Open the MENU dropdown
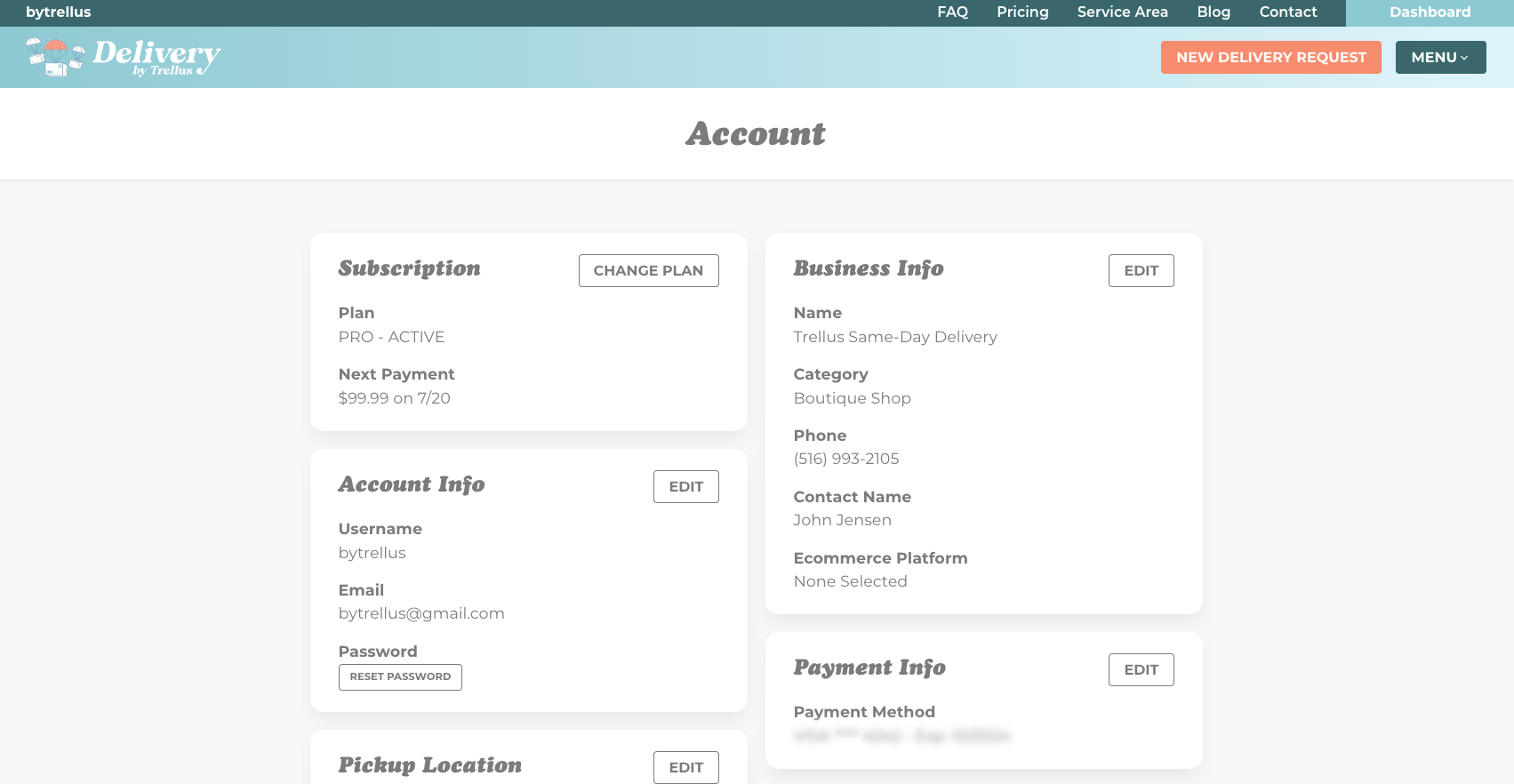Image resolution: width=1514 pixels, height=784 pixels. tap(1440, 57)
